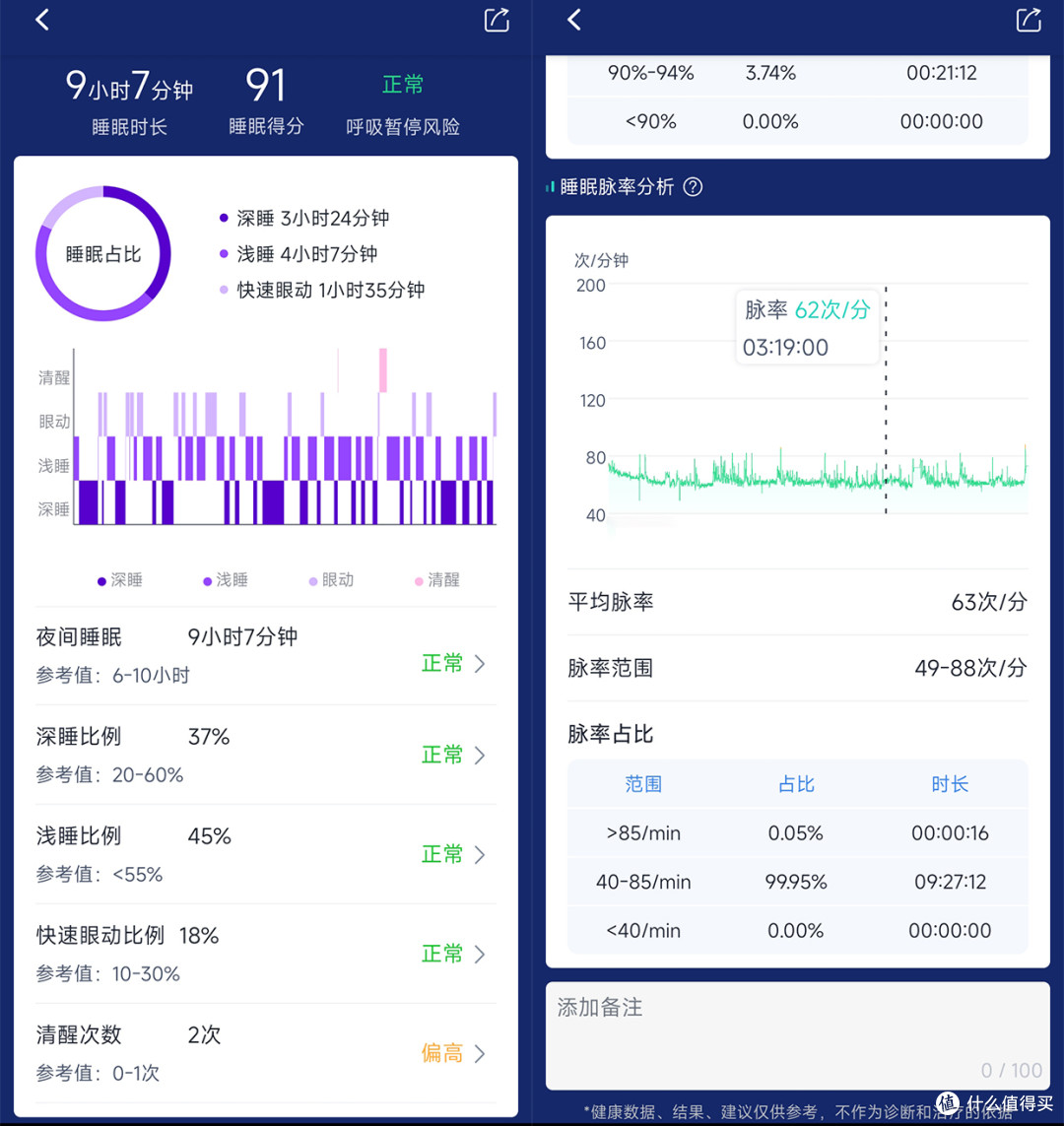Viewport: 1064px width, 1126px height.
Task: Tap 快速眼动 1小时35分钟 entry
Action: tap(322, 290)
